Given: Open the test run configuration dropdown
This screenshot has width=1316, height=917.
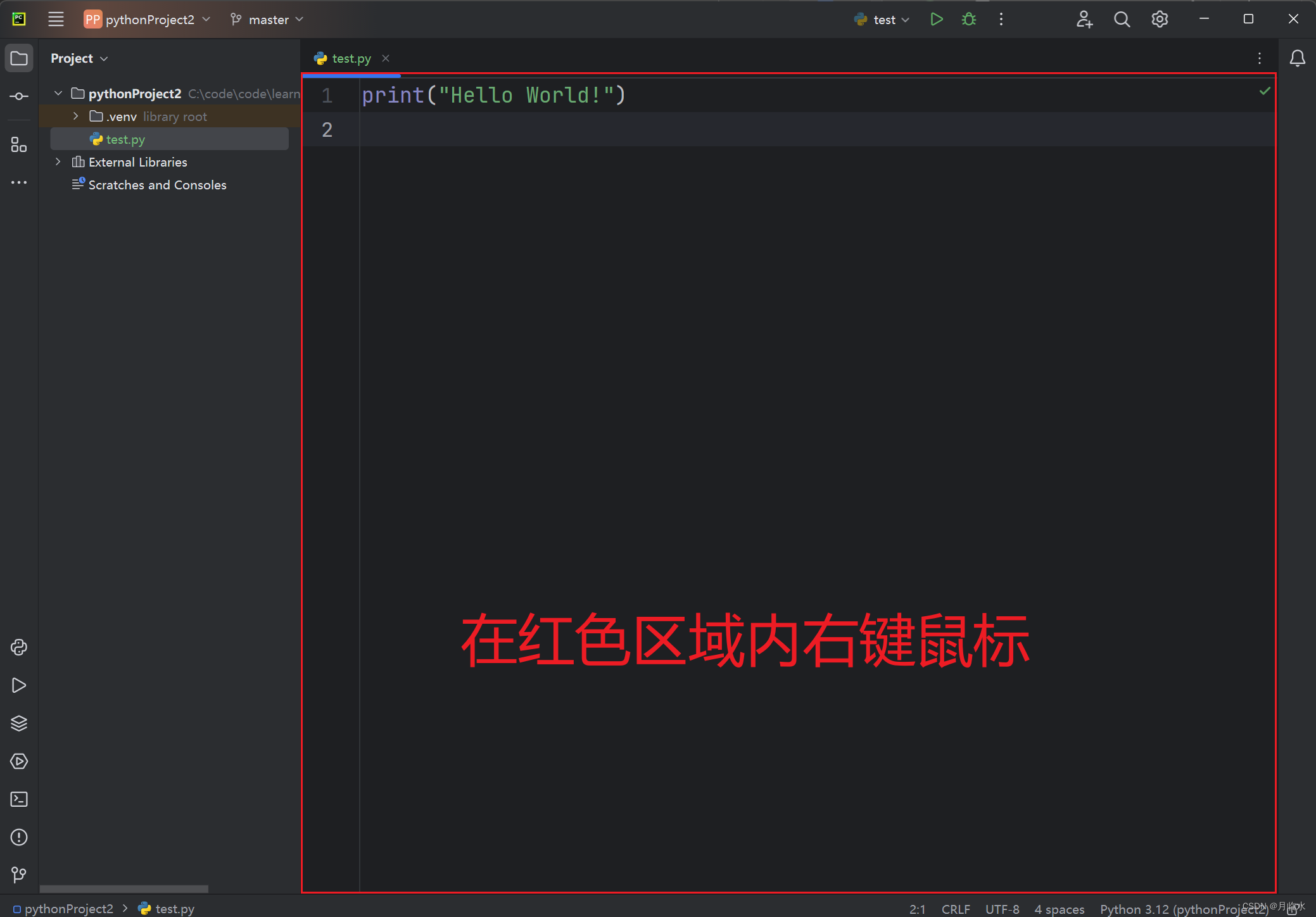Looking at the screenshot, I should [x=884, y=20].
